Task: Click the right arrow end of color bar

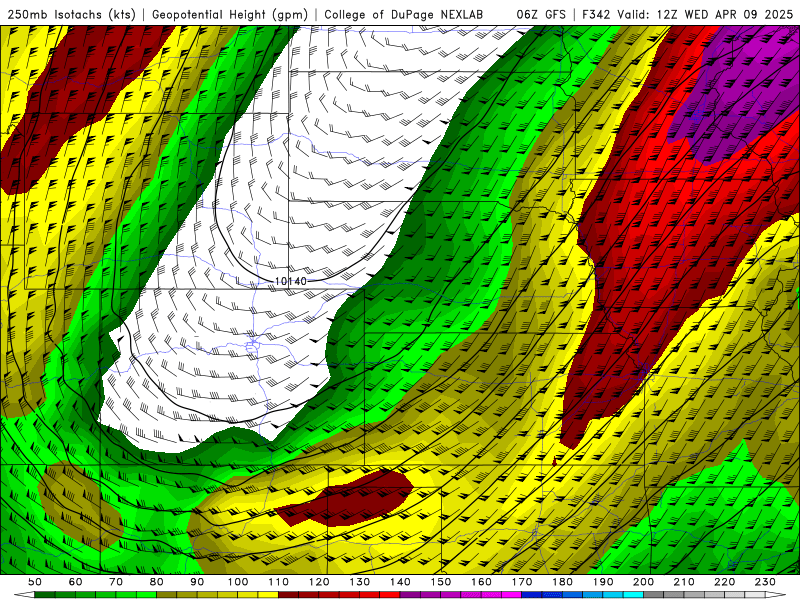Action: click(x=776, y=595)
